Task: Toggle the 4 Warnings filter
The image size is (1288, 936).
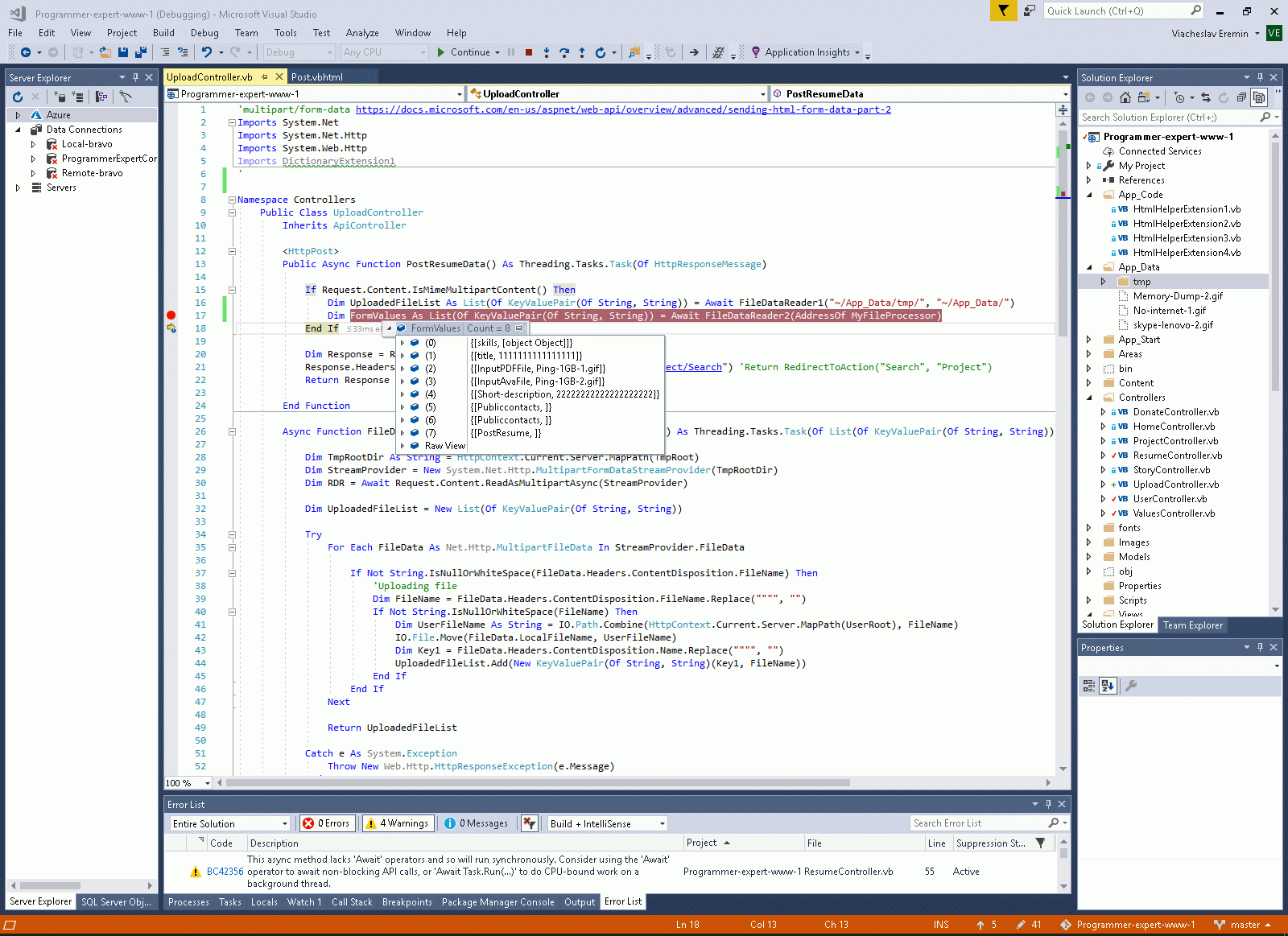Action: (399, 823)
